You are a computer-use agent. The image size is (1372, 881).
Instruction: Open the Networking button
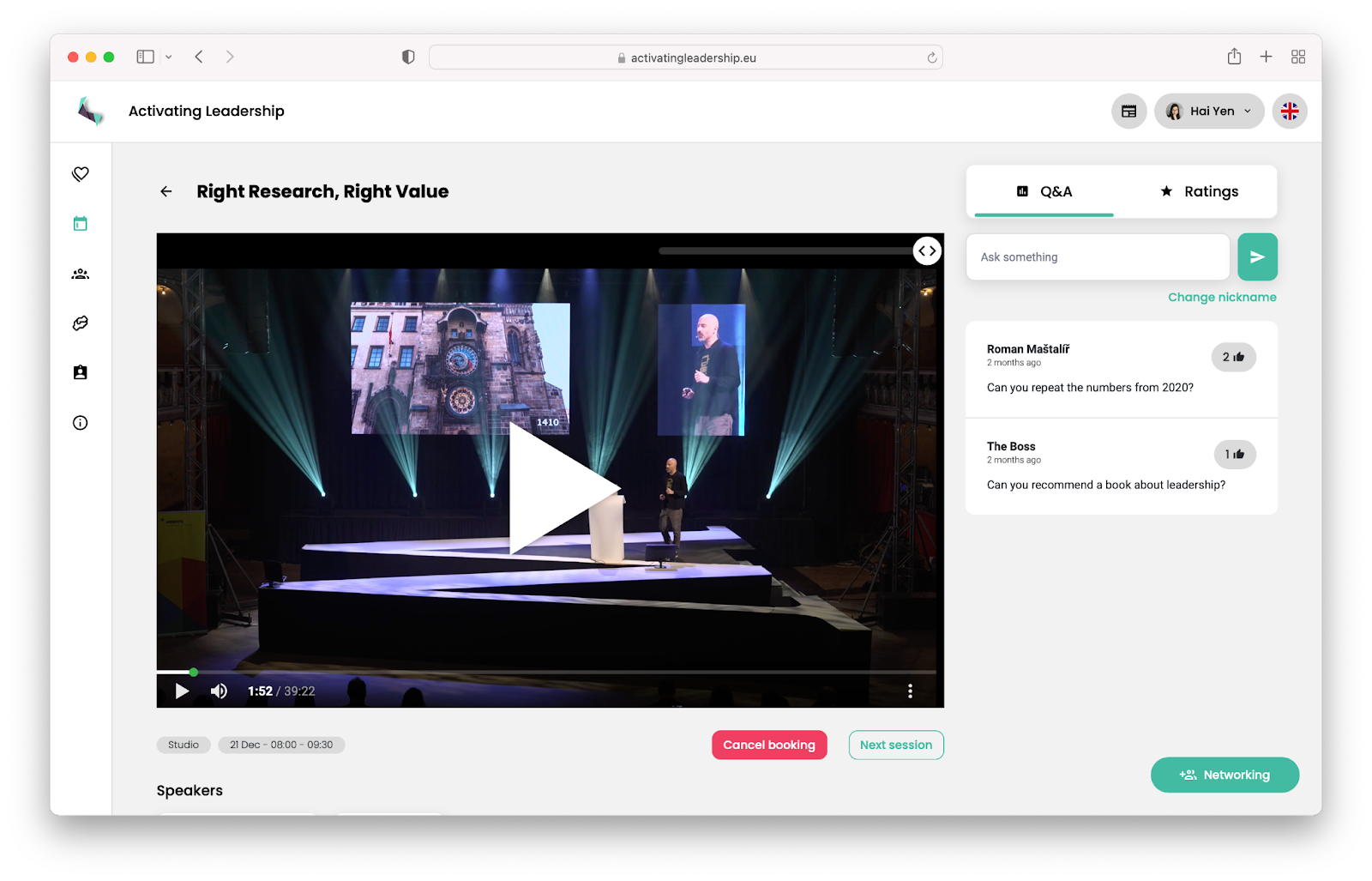coord(1225,775)
